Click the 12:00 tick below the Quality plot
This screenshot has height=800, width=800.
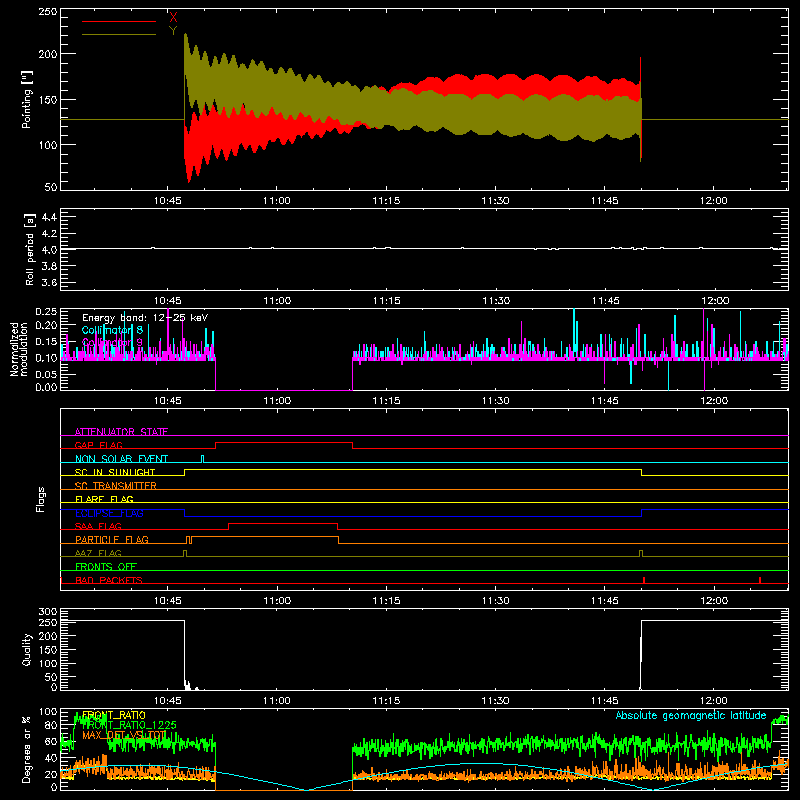pyautogui.click(x=714, y=701)
